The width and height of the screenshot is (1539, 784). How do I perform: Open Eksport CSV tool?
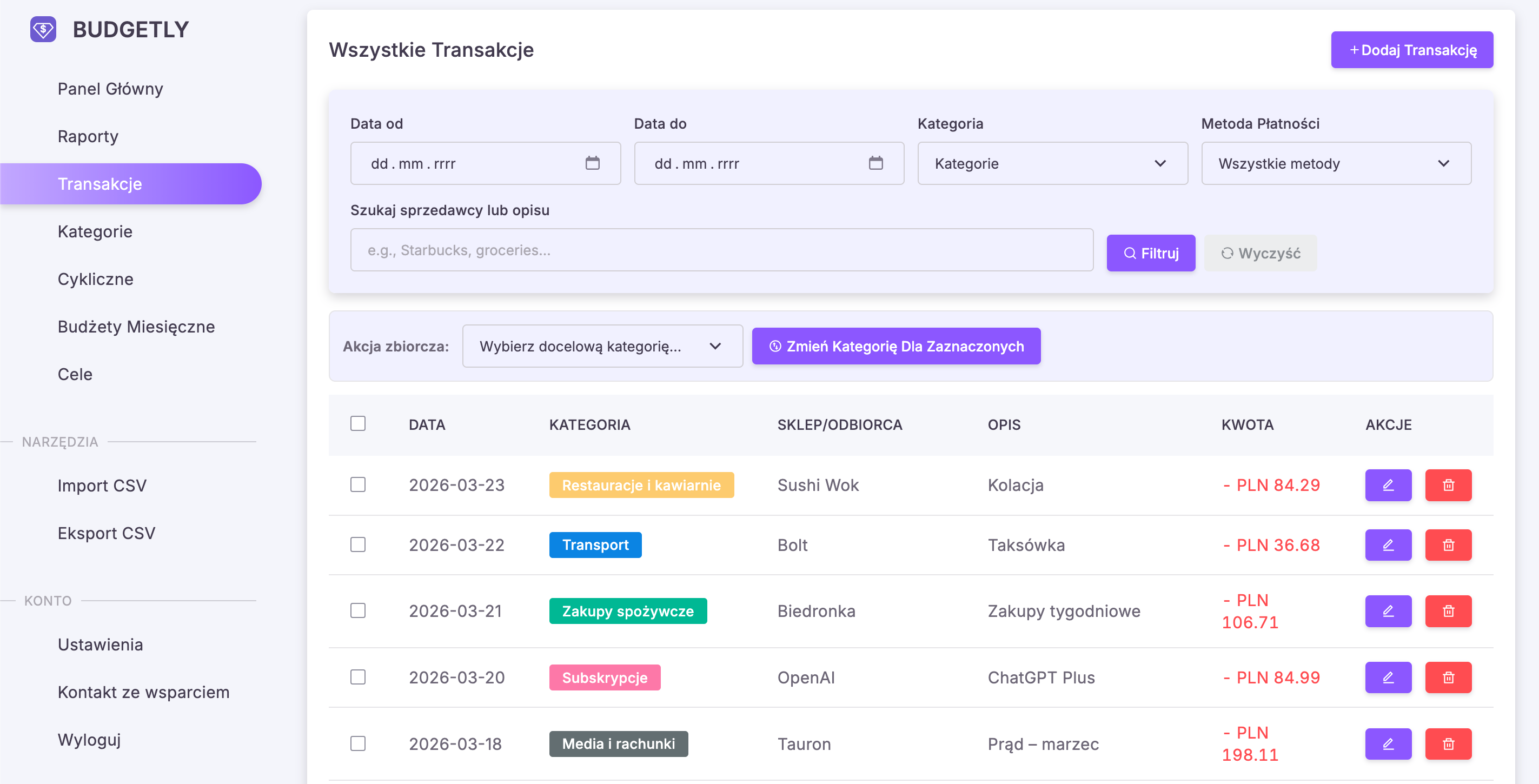107,533
